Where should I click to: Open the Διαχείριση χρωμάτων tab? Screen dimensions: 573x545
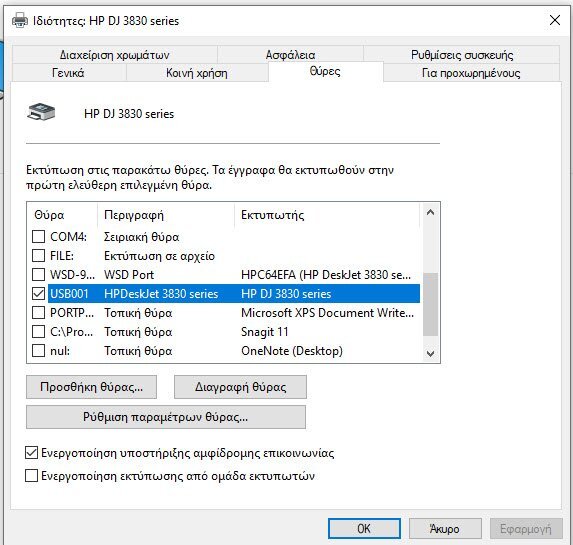(x=114, y=55)
